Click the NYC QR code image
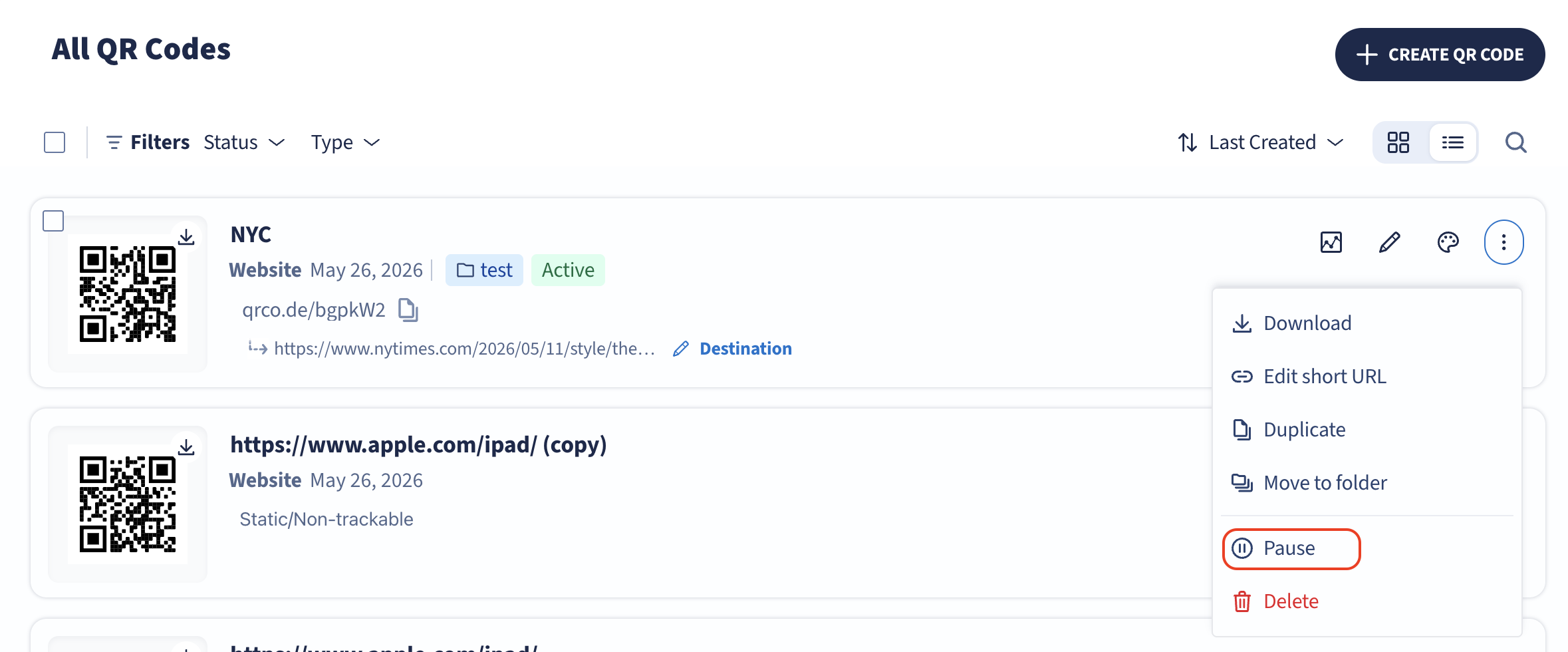The width and height of the screenshot is (1568, 652). [128, 294]
